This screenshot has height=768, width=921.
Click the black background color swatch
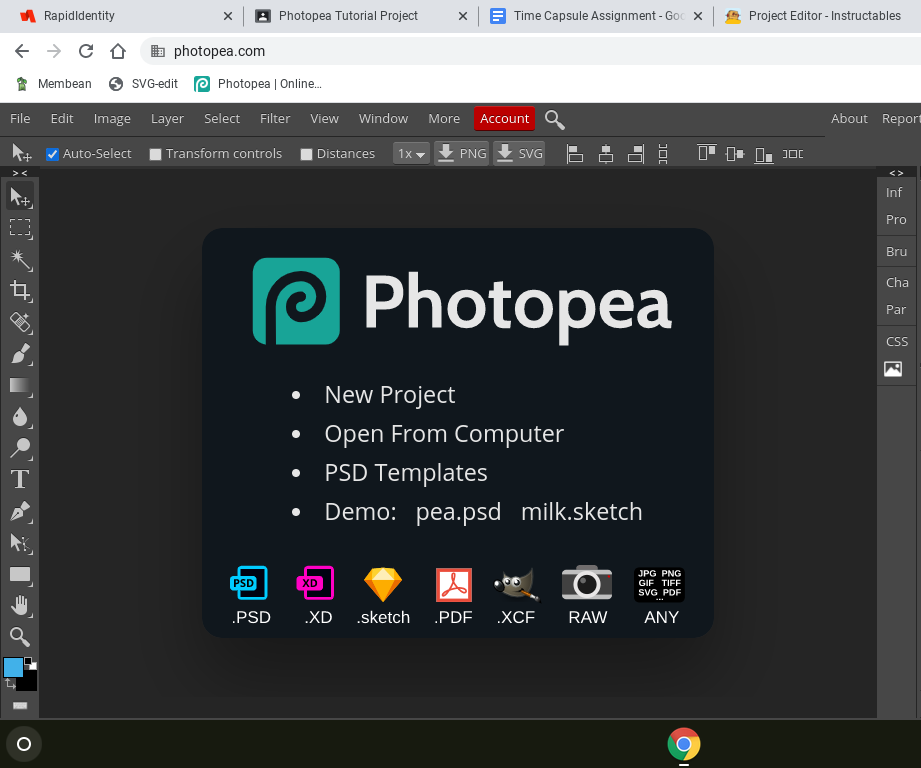coord(29,682)
